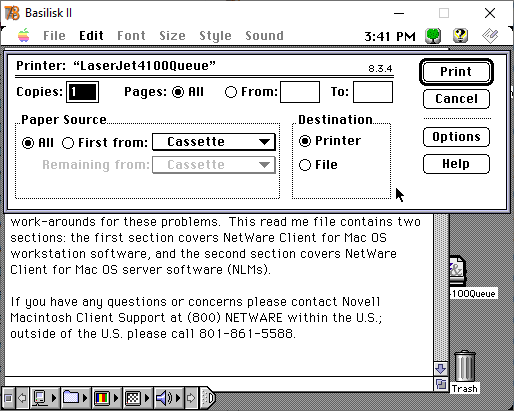The width and height of the screenshot is (514, 411).
Task: Click the 8.3.4 driver version text
Action: pyautogui.click(x=380, y=69)
